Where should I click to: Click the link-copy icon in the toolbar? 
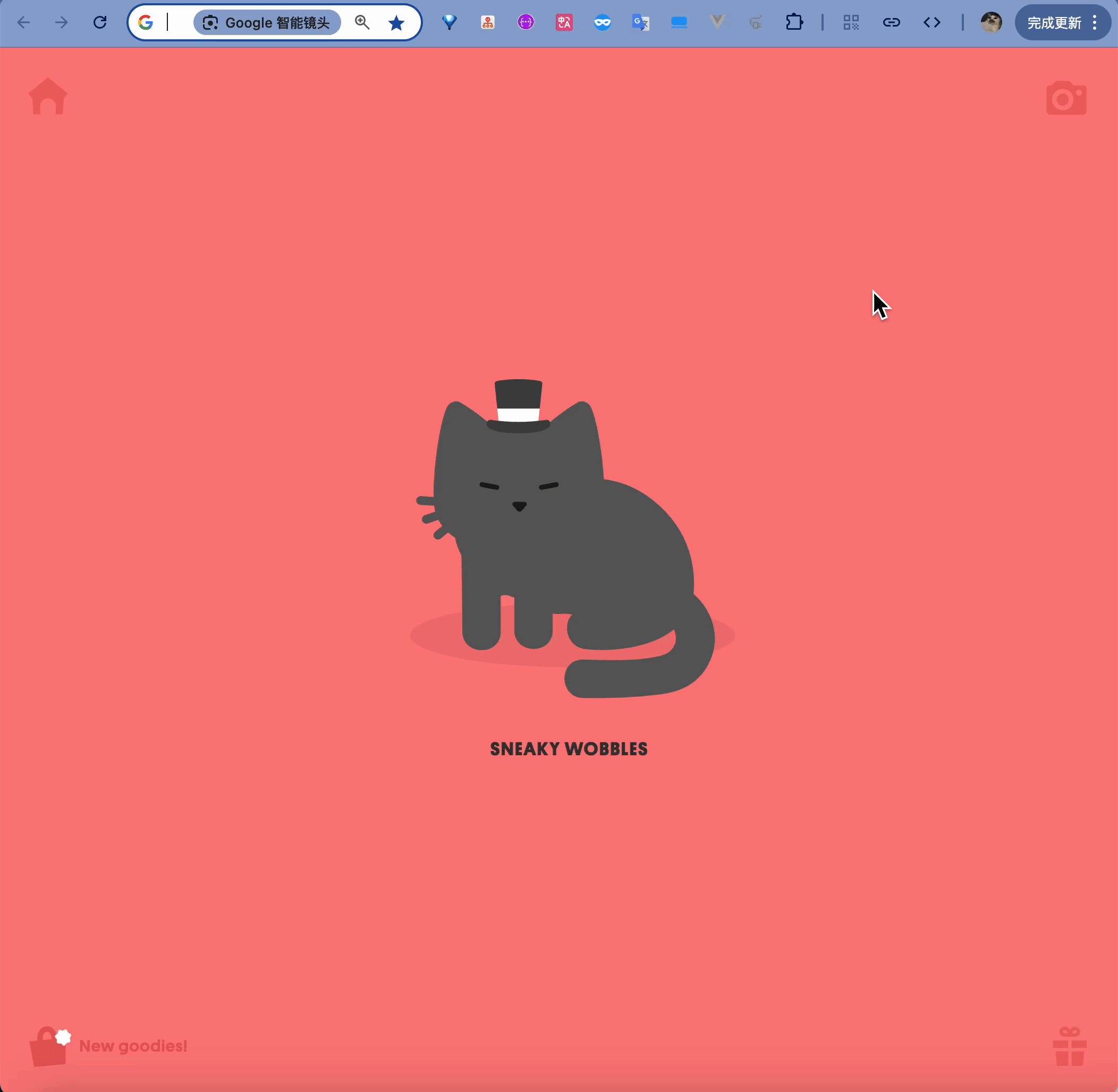891,22
